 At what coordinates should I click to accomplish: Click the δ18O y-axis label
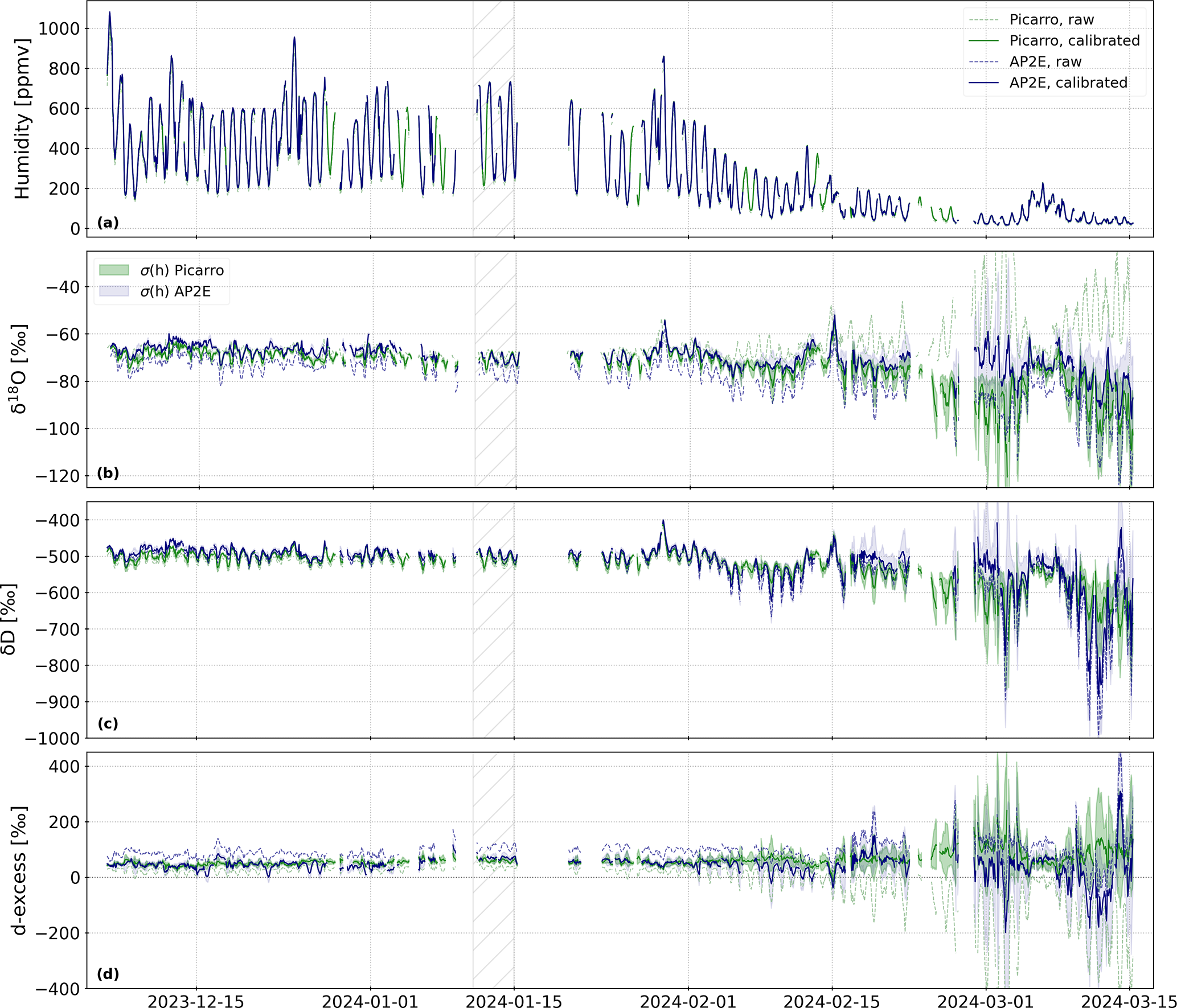click(19, 369)
